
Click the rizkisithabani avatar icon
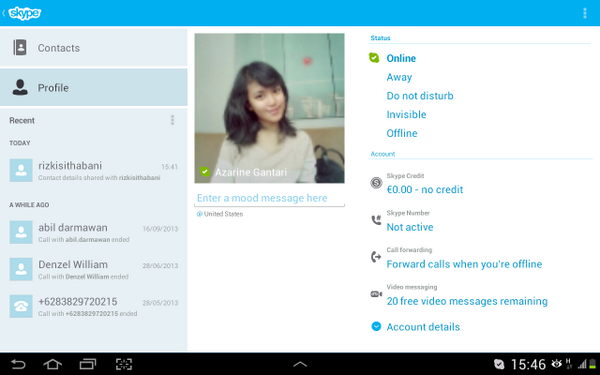pos(21,170)
